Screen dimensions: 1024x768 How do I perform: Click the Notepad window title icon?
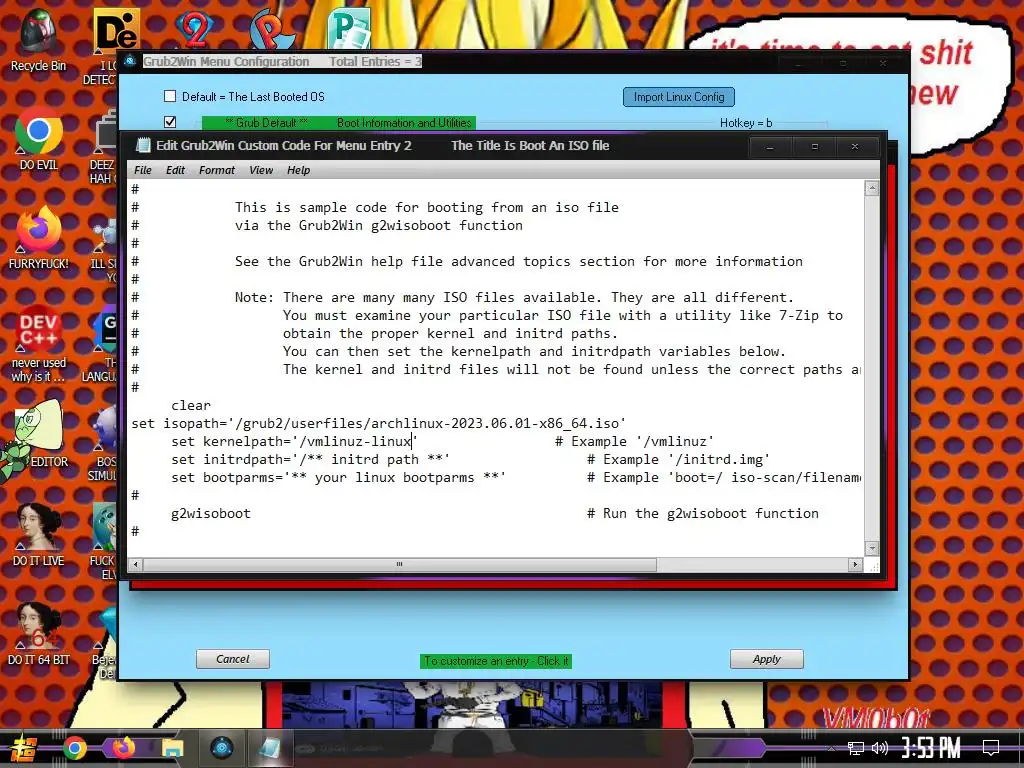142,146
